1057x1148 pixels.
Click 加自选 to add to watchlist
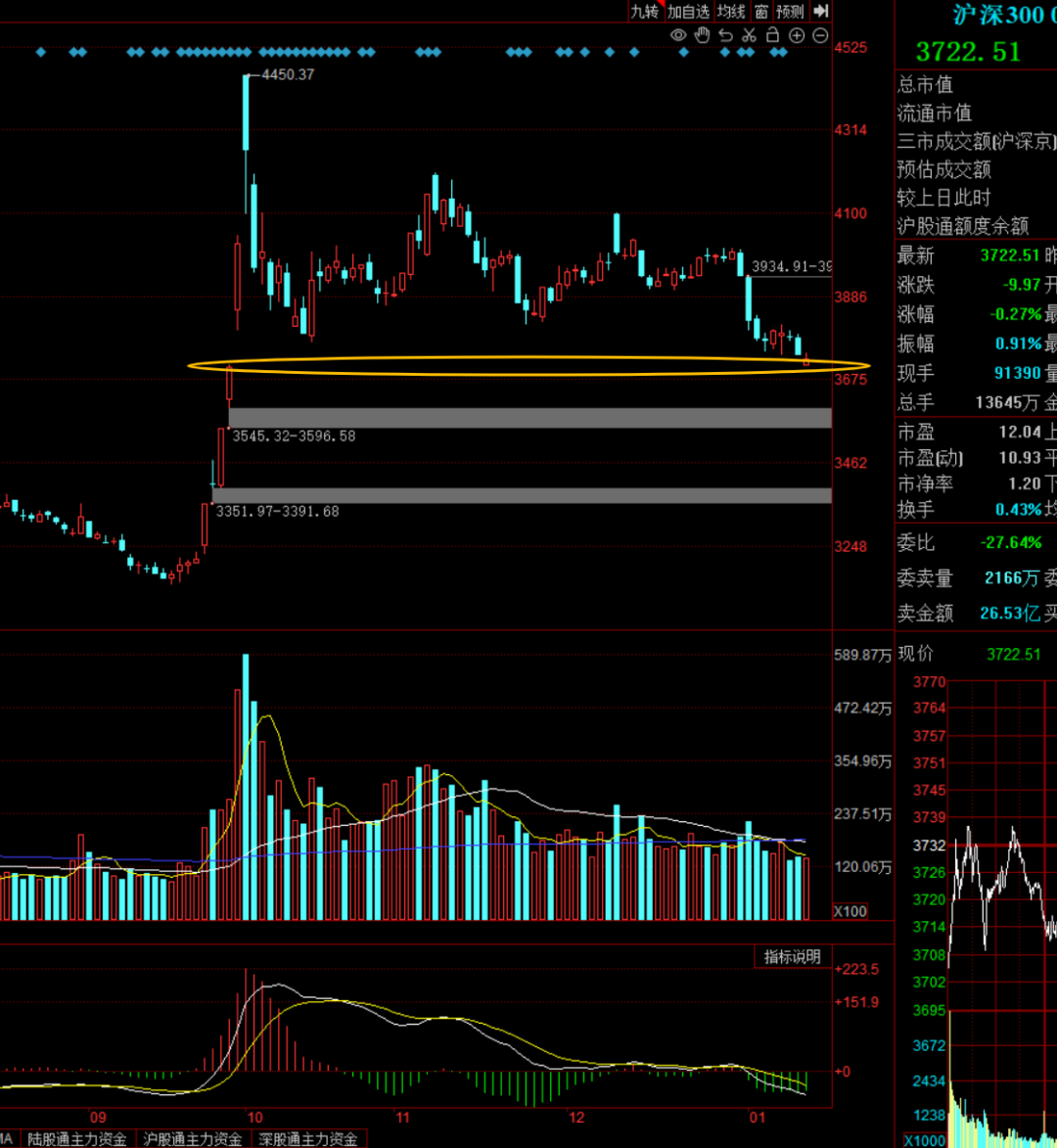point(688,11)
